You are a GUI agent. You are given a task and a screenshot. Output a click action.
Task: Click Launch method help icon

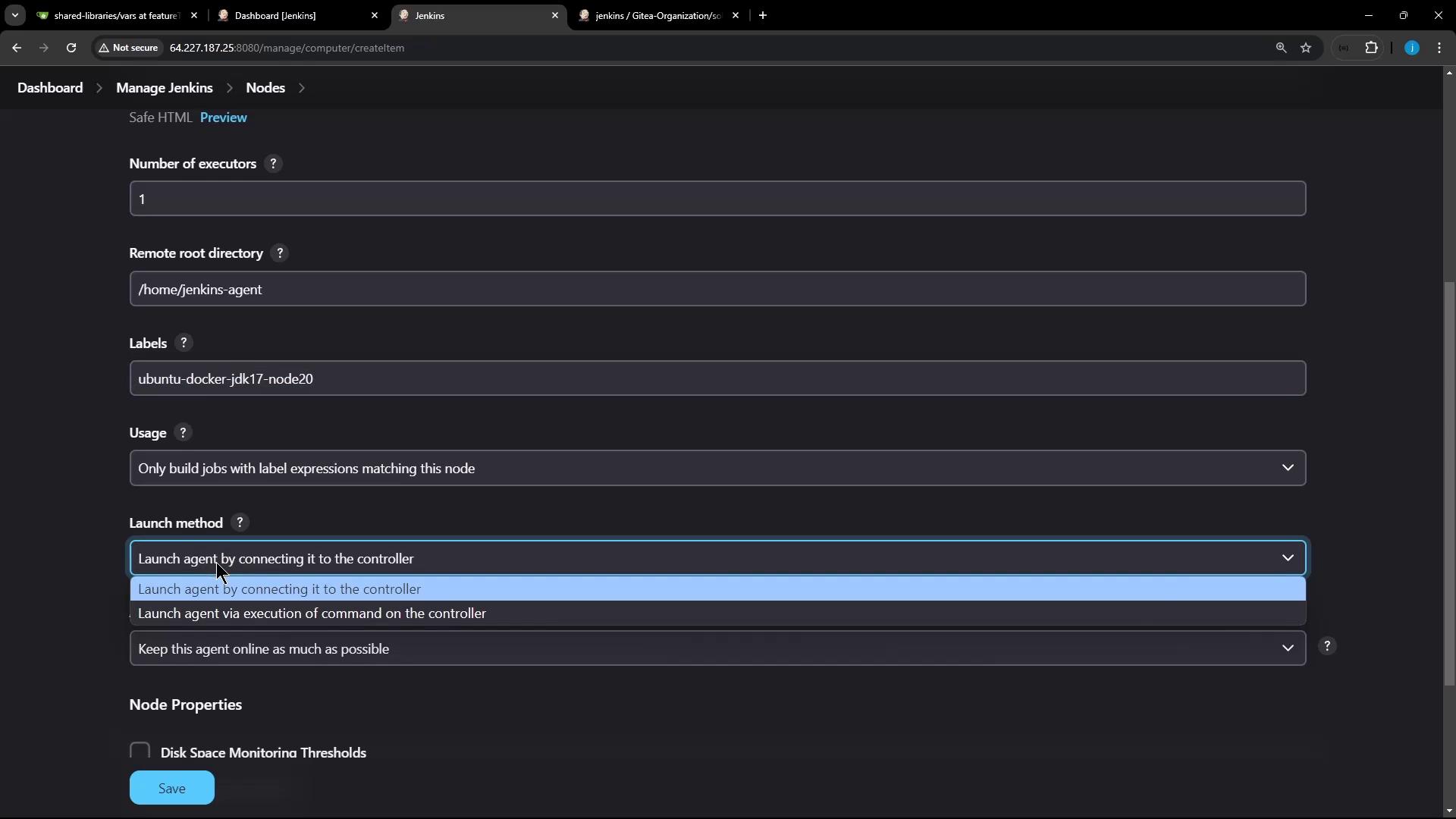pyautogui.click(x=240, y=523)
